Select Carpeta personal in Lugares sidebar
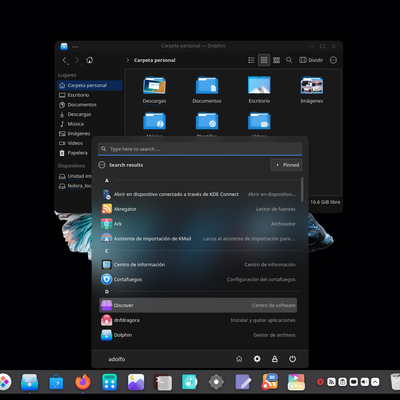The width and height of the screenshot is (400, 400). coord(90,85)
